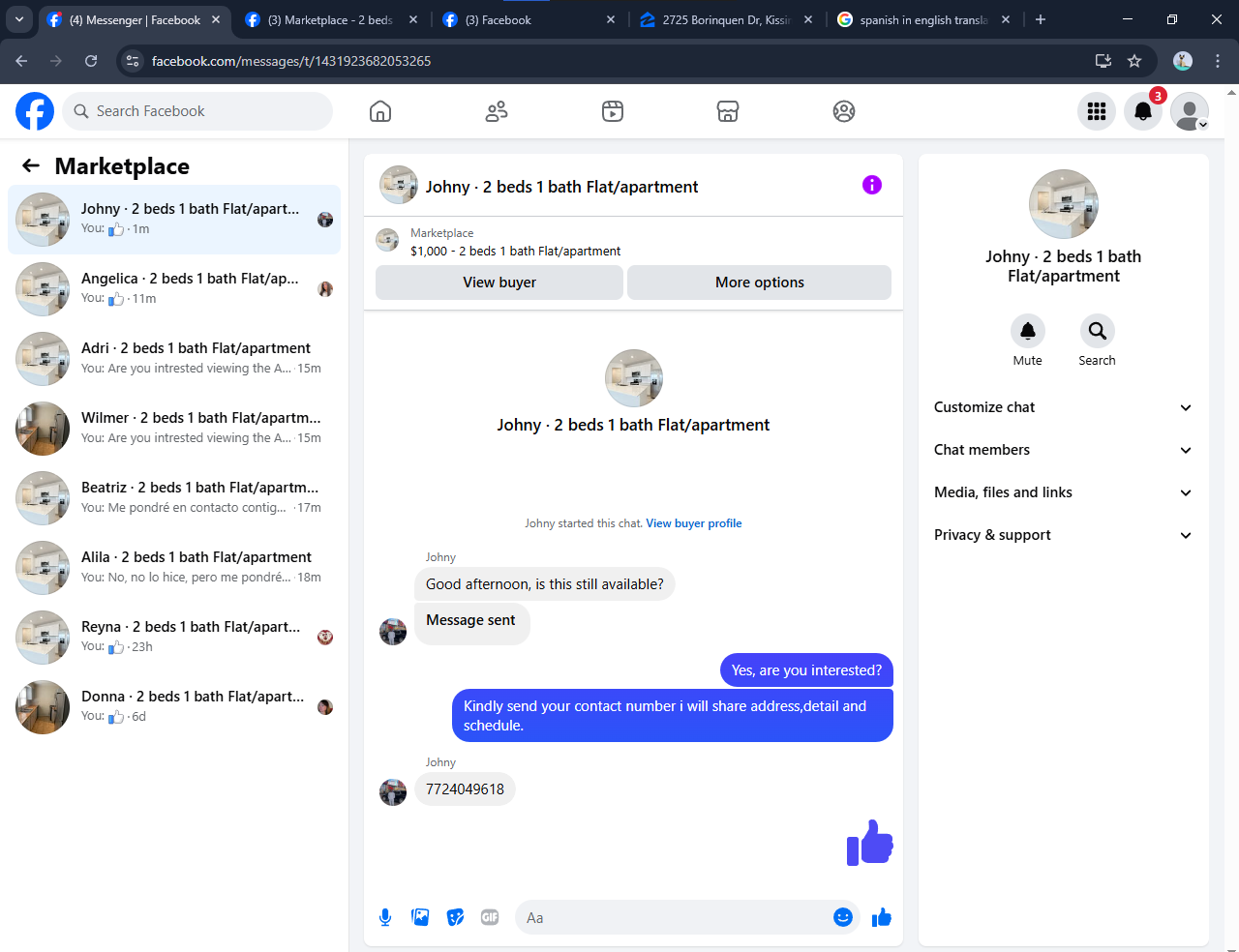1239x952 pixels.
Task: Go back using the Marketplace back arrow
Action: pyautogui.click(x=31, y=165)
